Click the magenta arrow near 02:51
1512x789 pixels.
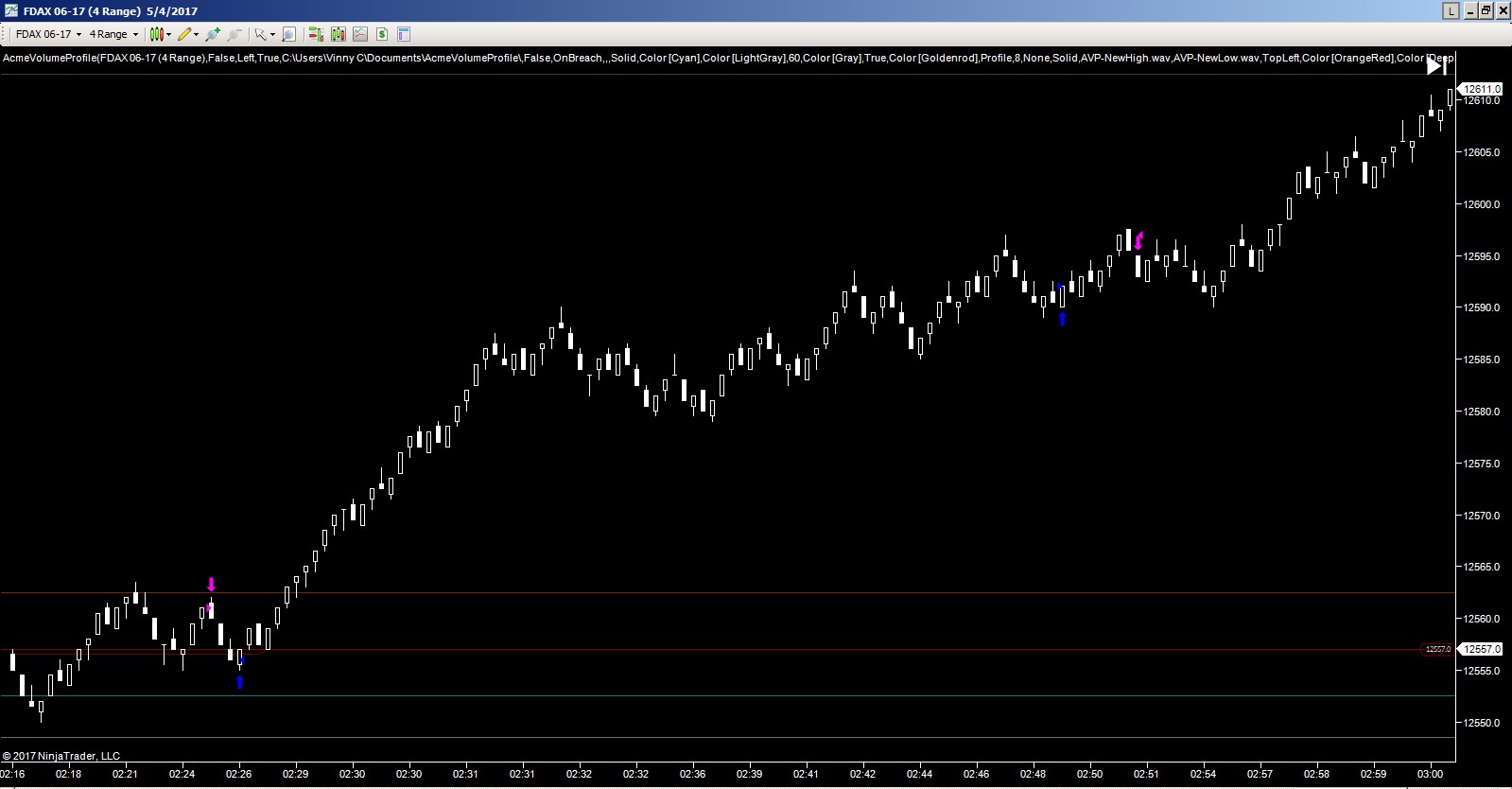tap(1139, 240)
